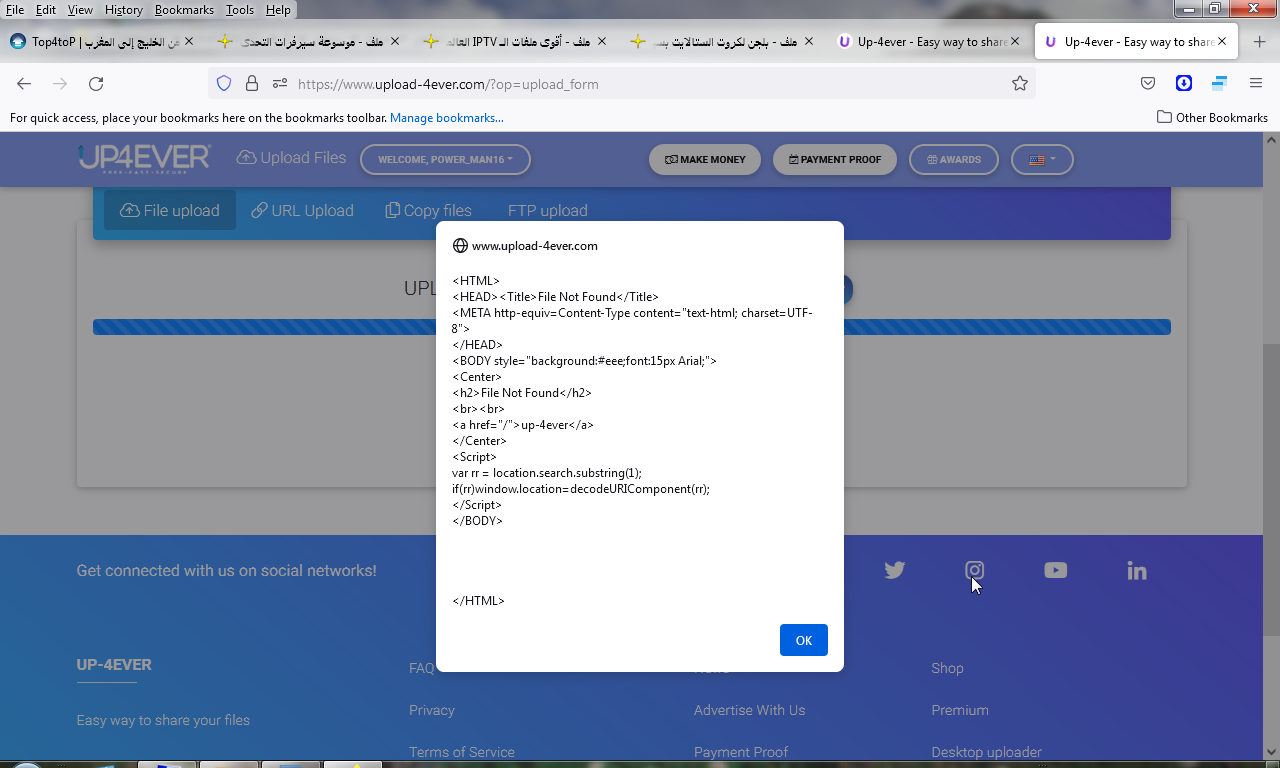The image size is (1280, 768).
Task: Open the Bookmarks menu
Action: point(184,10)
